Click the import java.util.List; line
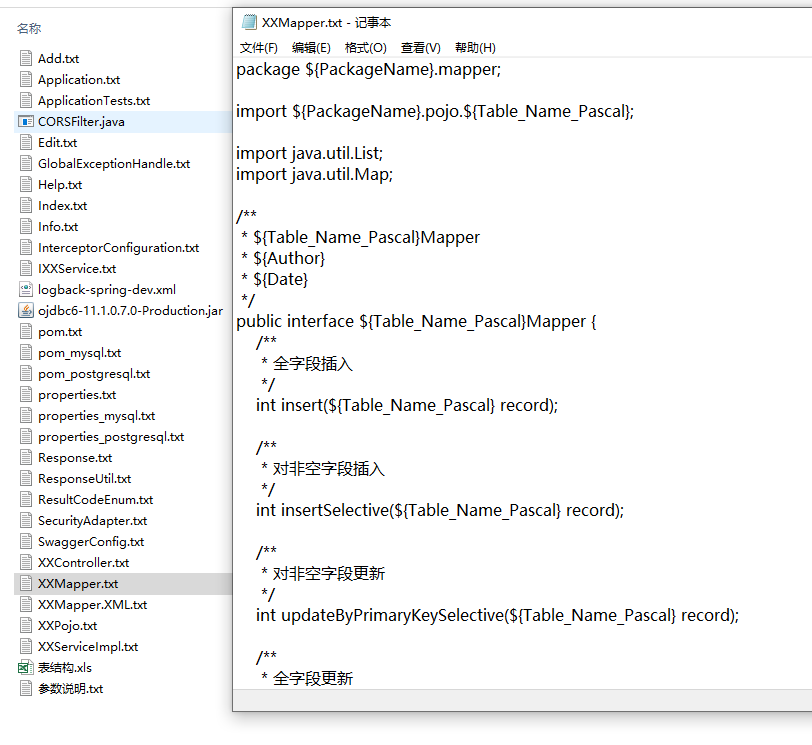 tap(310, 153)
